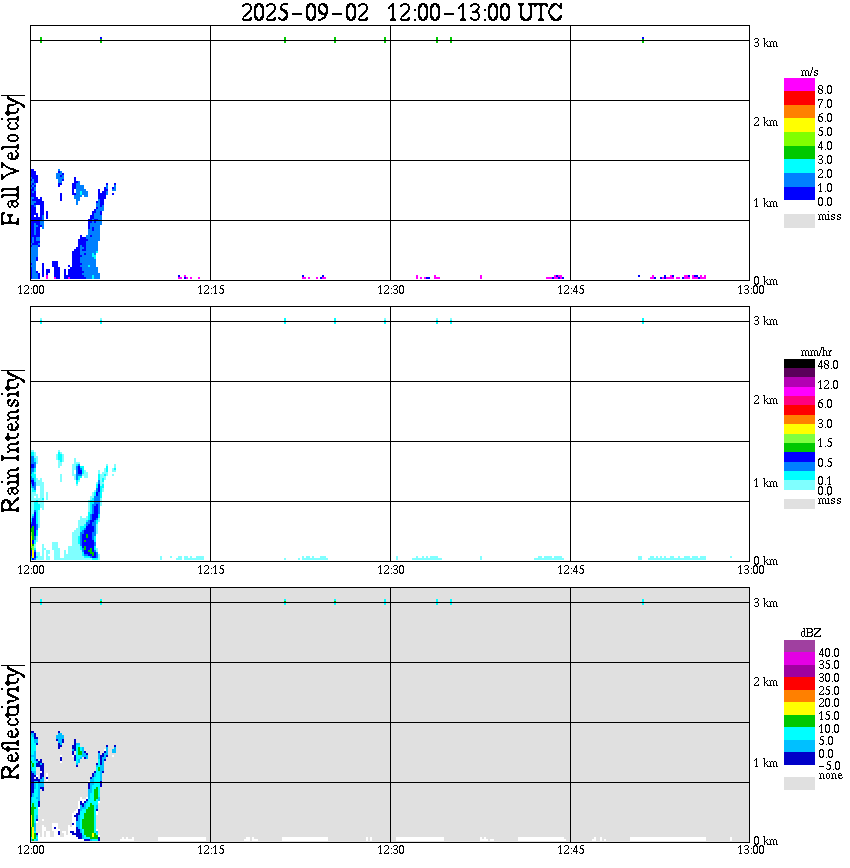Click the 5.0 value in m/s legend
This screenshot has width=850, height=868.
tap(825, 132)
